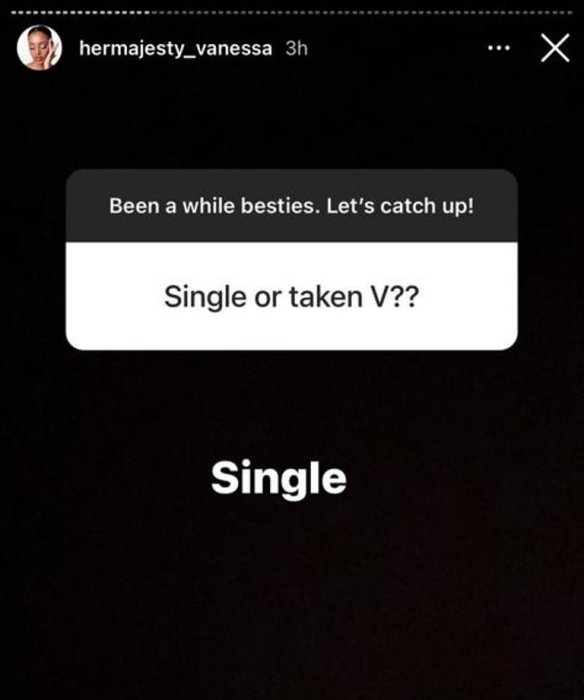The width and height of the screenshot is (584, 700).
Task: Click the current-position boundary on progress bar
Action: click(x=151, y=12)
